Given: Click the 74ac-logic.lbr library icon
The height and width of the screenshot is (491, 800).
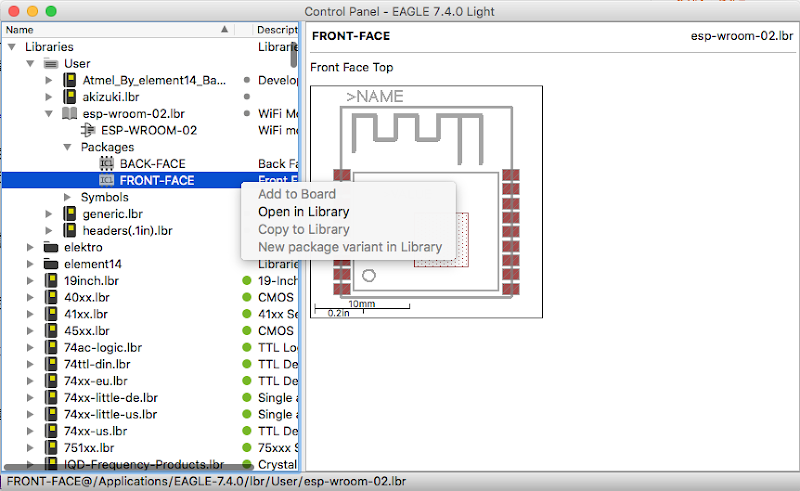Looking at the screenshot, I should tap(51, 348).
